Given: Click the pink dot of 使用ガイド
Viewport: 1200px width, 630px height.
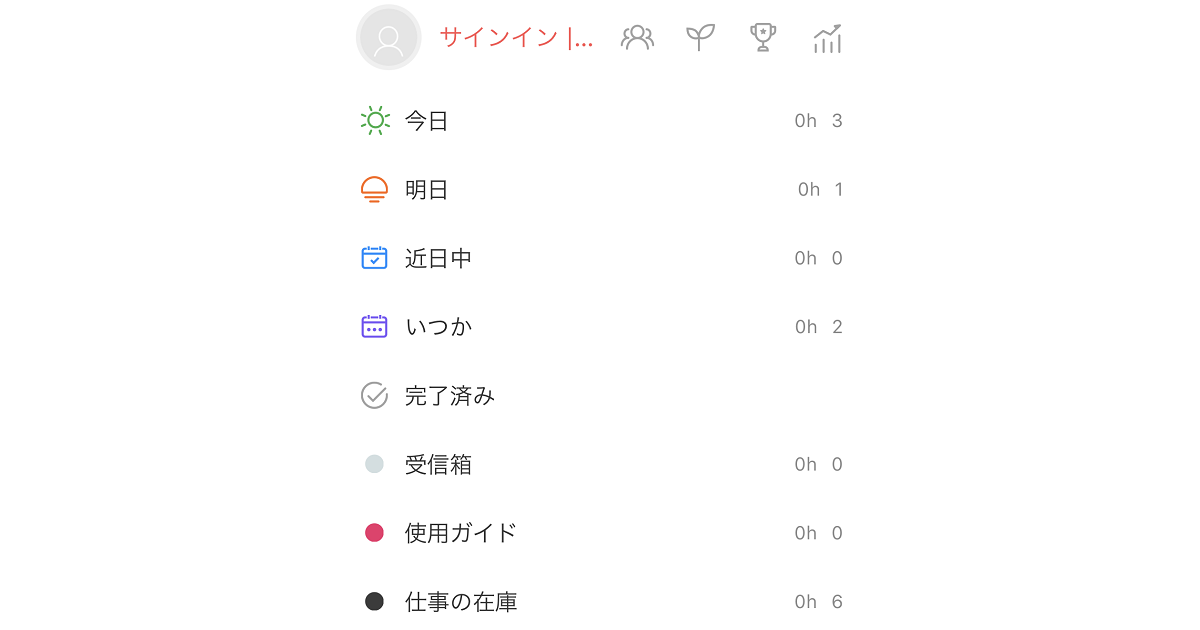Looking at the screenshot, I should click(x=374, y=533).
